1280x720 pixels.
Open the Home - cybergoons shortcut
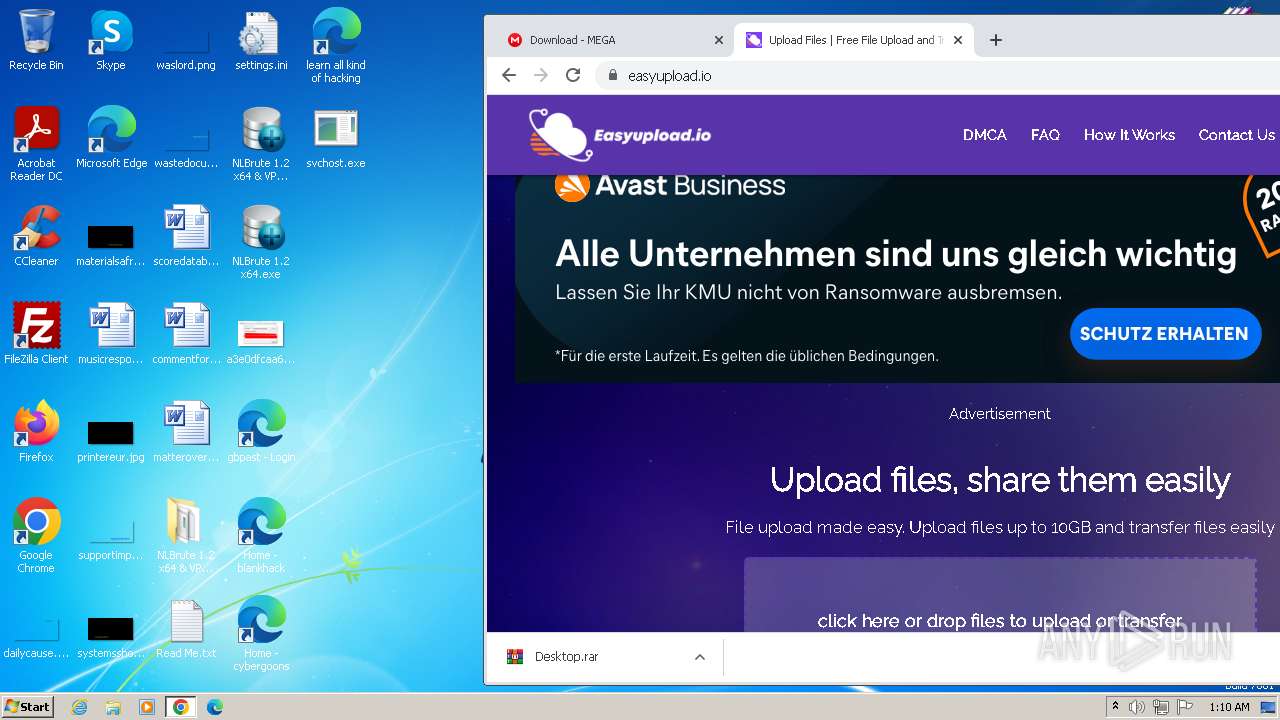coord(261,634)
